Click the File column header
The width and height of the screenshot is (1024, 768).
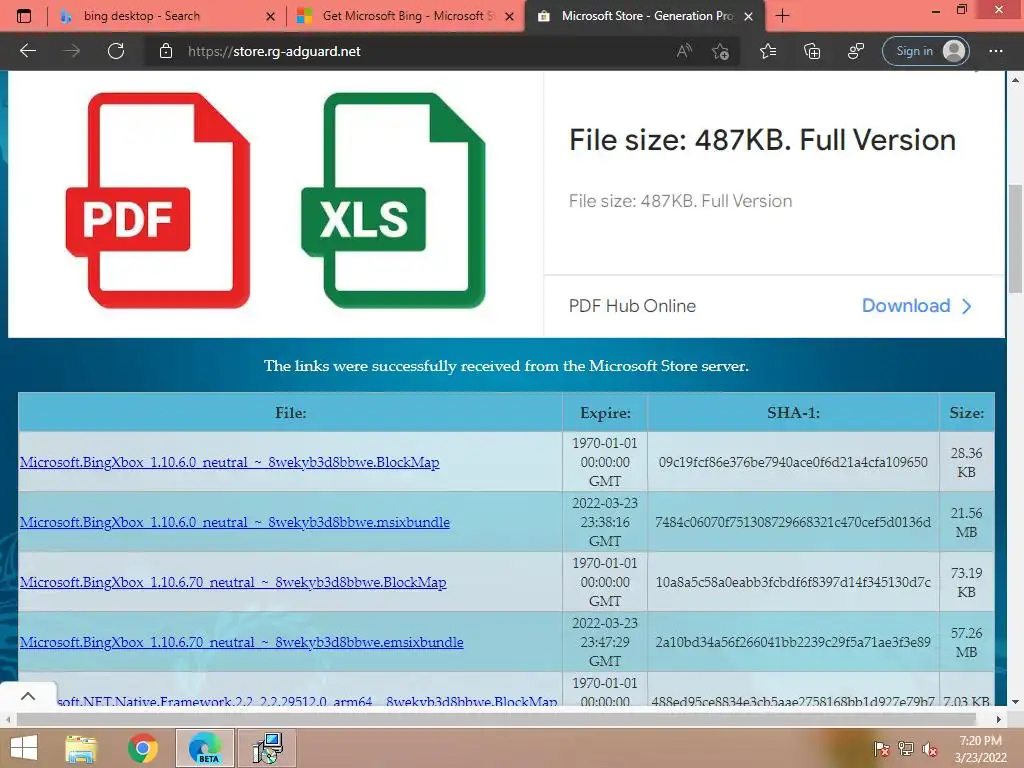pos(291,412)
